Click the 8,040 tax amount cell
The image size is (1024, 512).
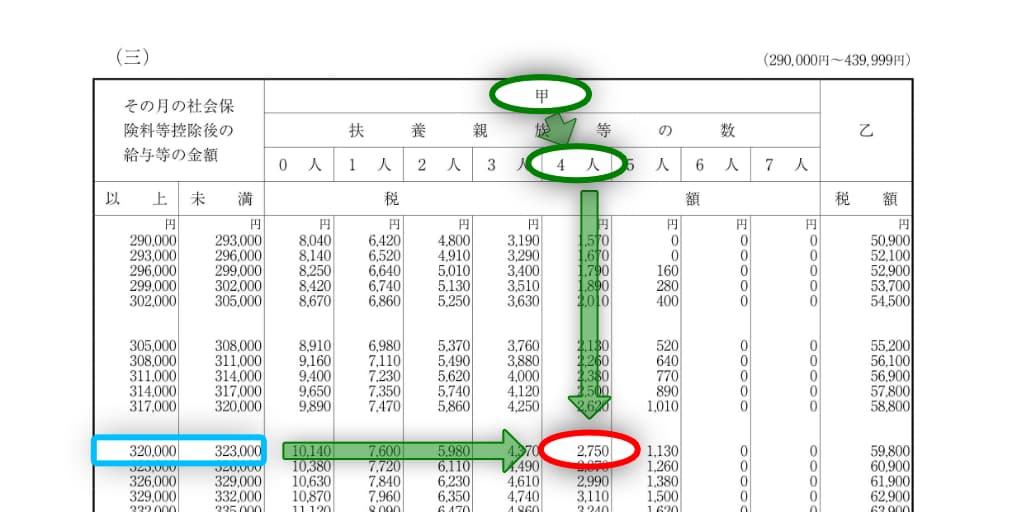coord(315,240)
